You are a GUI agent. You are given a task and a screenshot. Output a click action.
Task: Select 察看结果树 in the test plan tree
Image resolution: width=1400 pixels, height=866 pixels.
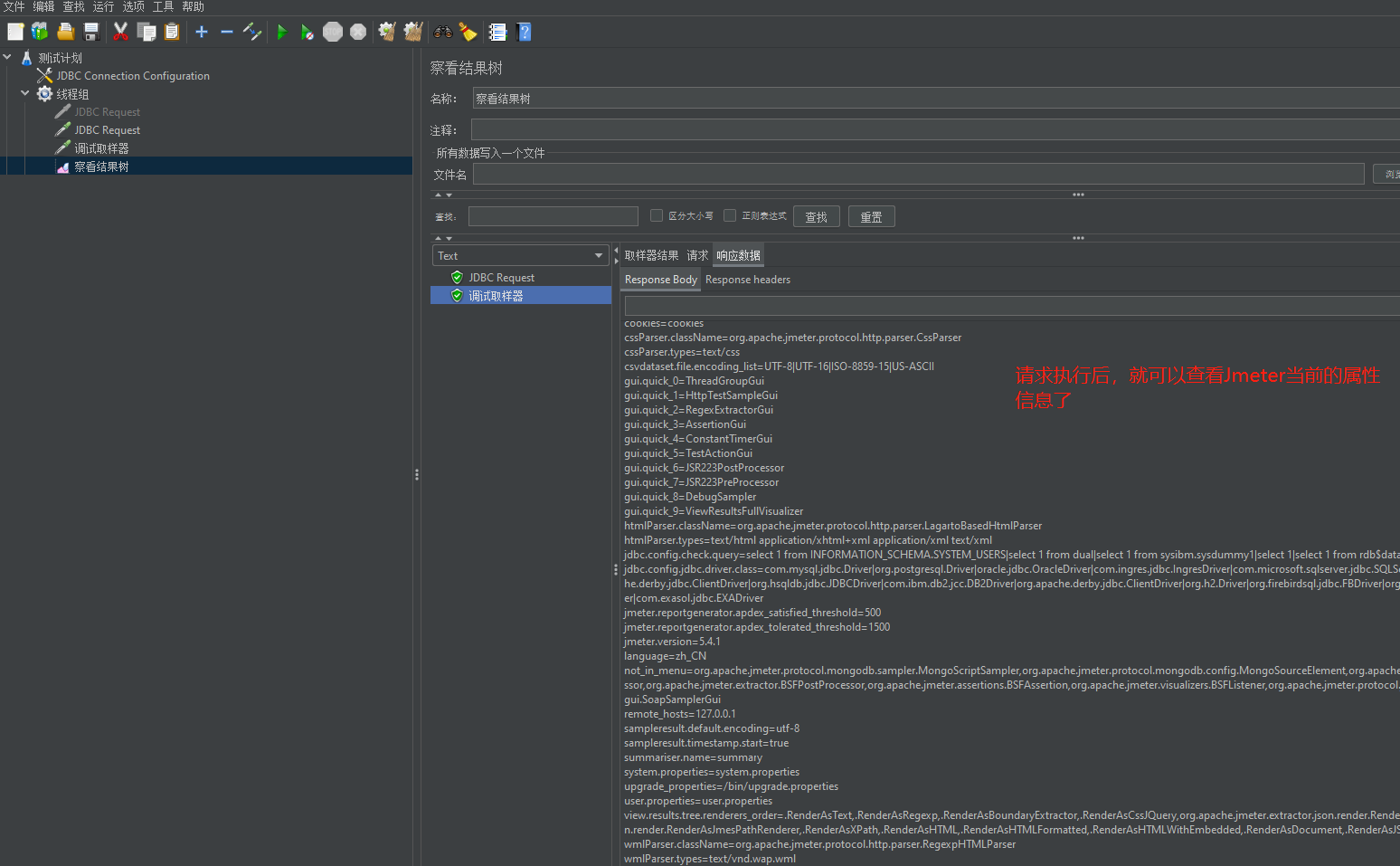(101, 167)
